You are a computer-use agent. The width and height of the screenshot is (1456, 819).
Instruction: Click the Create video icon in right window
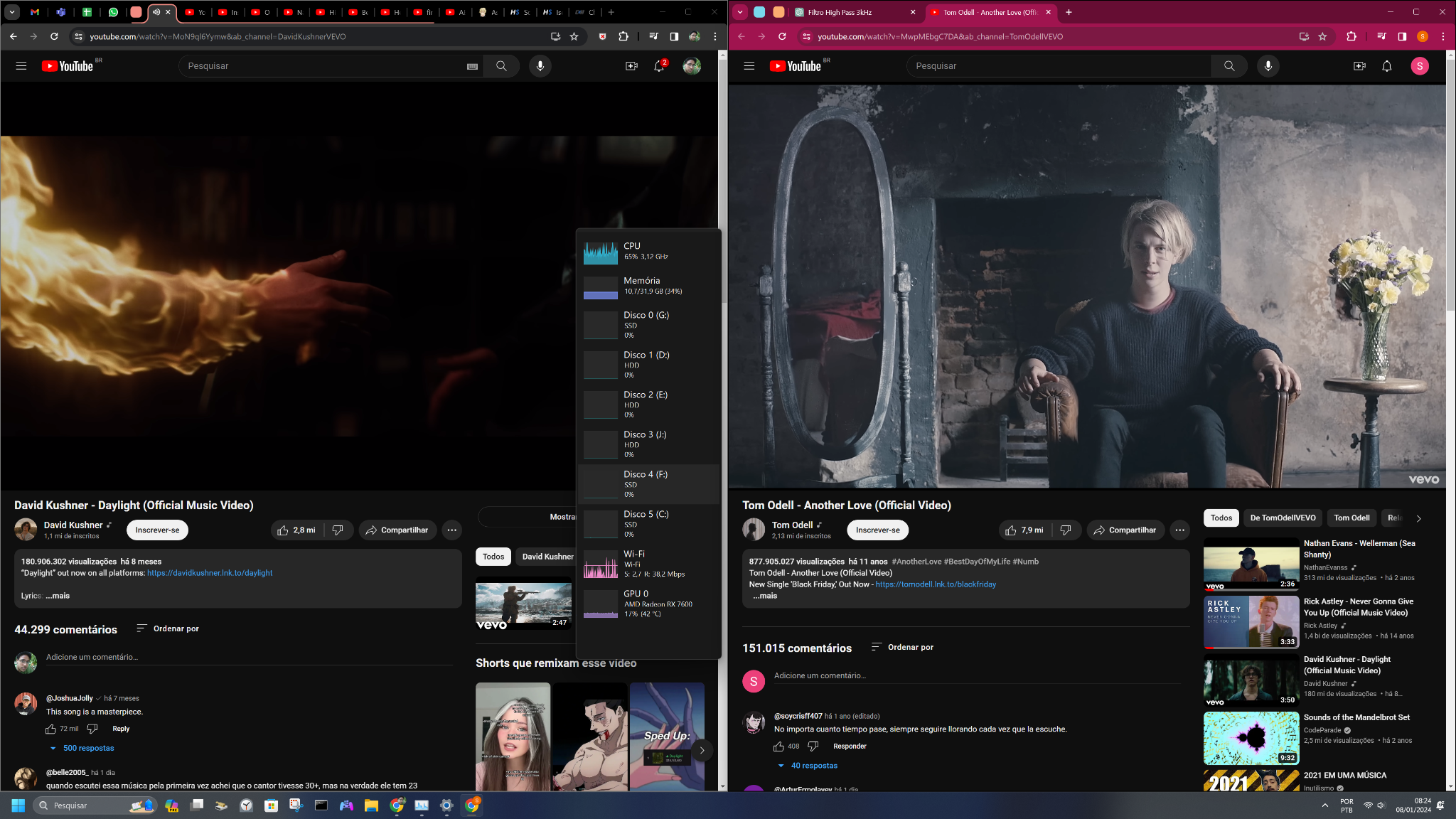pos(1359,66)
